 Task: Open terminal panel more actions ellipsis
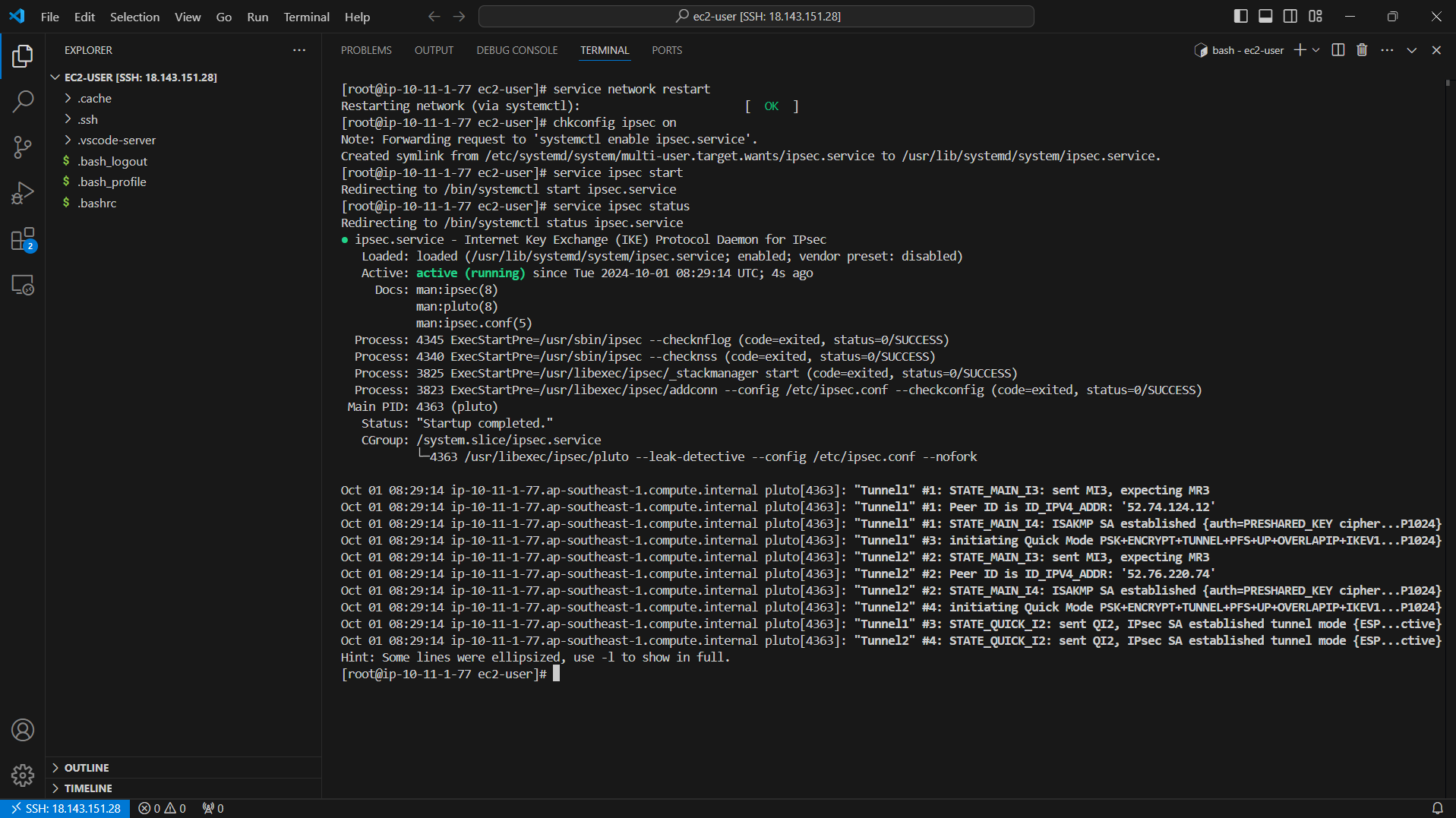tap(1387, 50)
